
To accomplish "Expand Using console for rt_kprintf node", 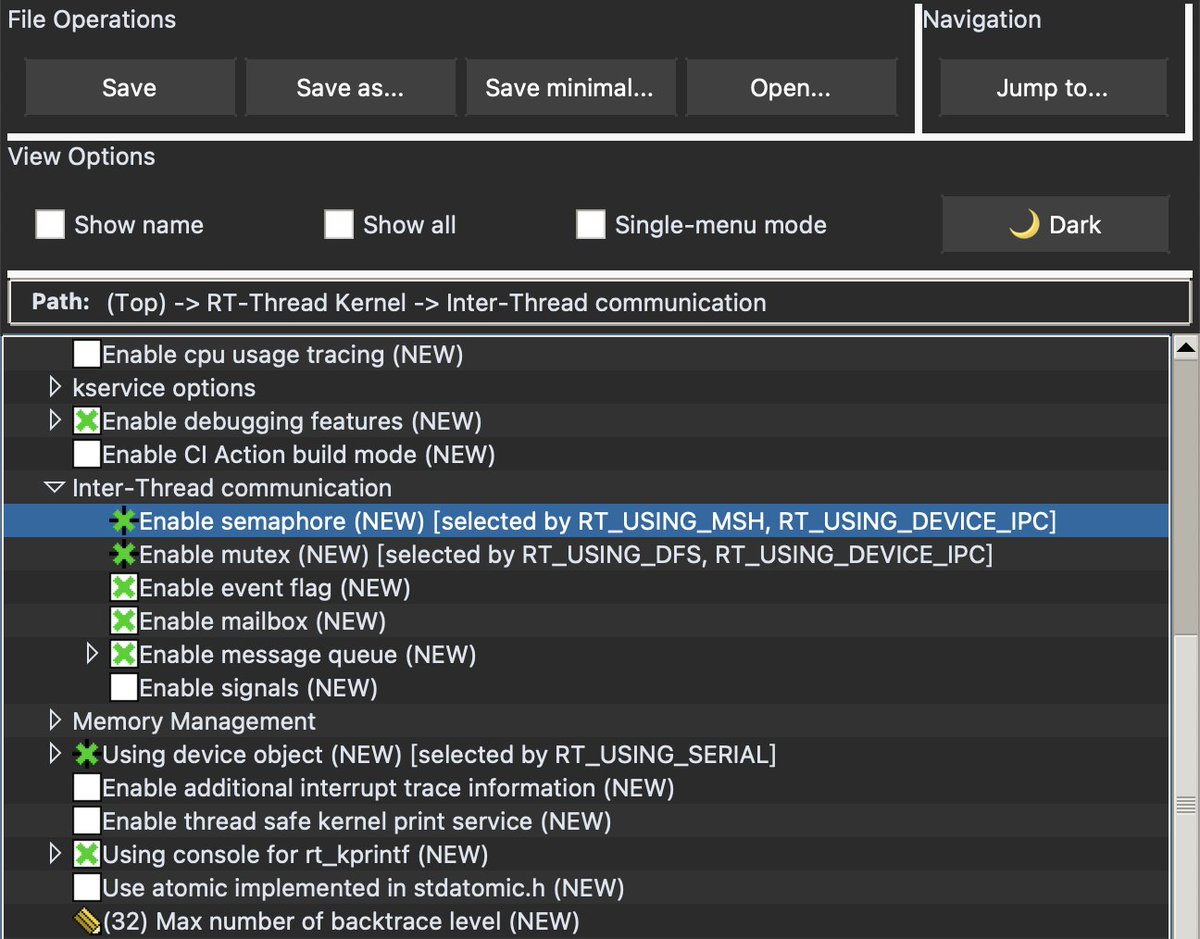I will 55,854.
